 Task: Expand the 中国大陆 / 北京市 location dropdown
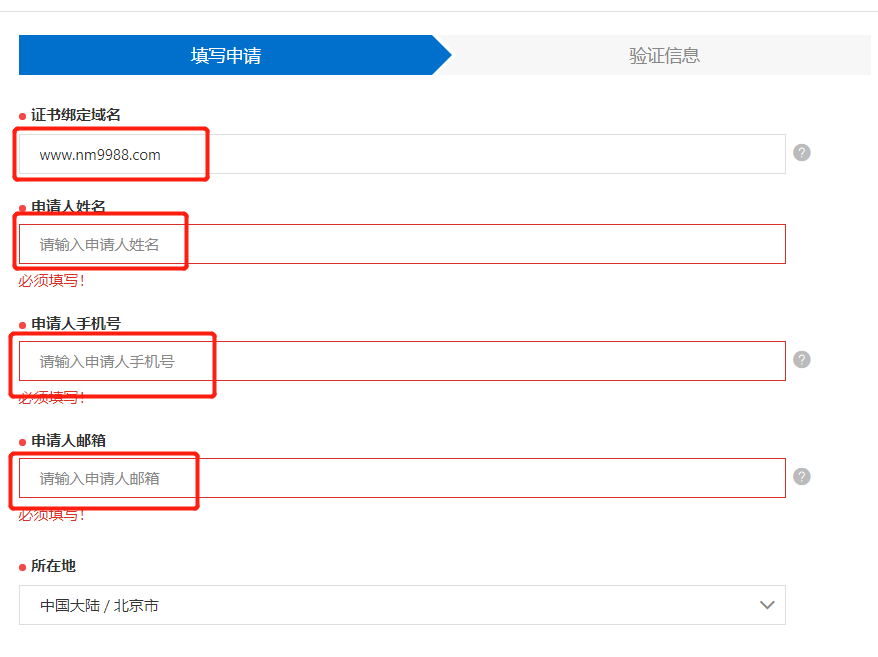pyautogui.click(x=400, y=605)
